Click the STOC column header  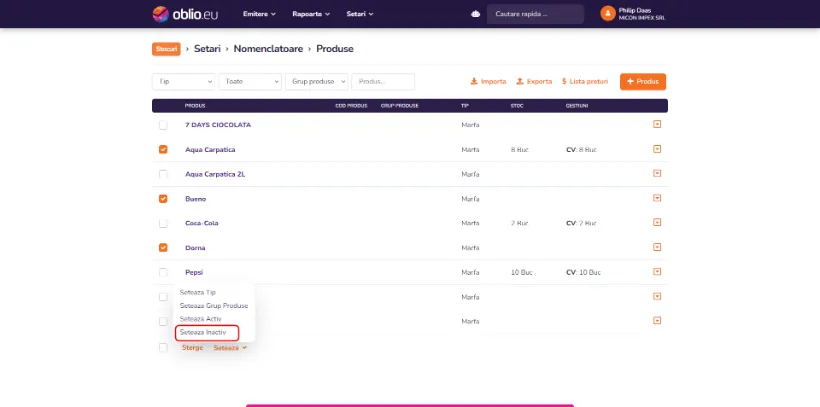(517, 106)
